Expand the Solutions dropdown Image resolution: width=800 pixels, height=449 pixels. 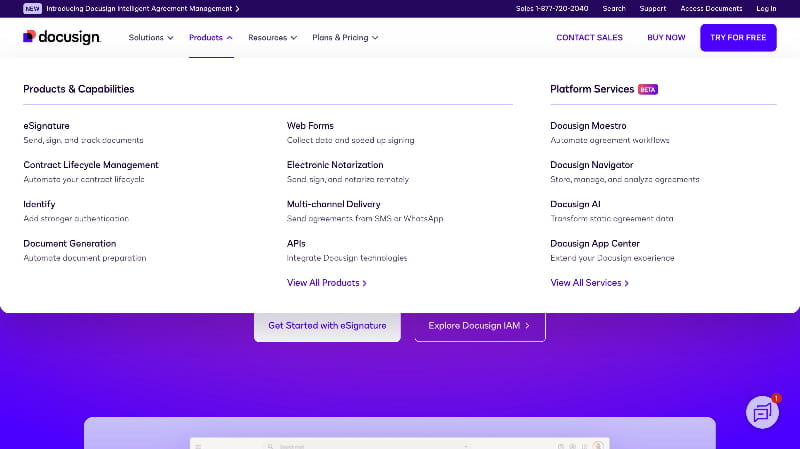pos(151,37)
